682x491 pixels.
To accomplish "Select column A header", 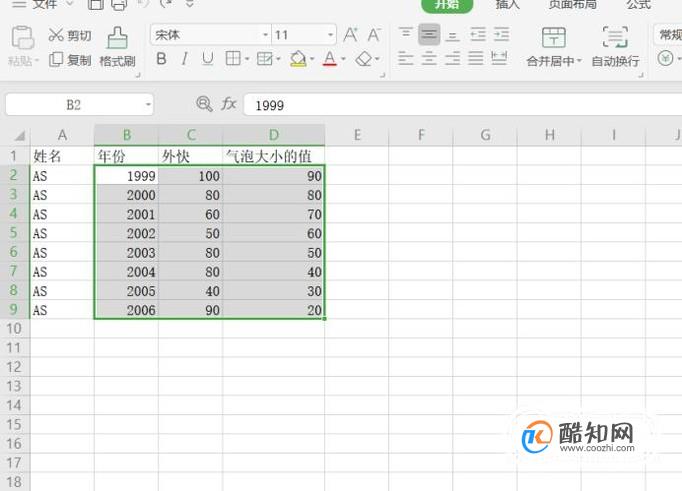I will (62, 135).
